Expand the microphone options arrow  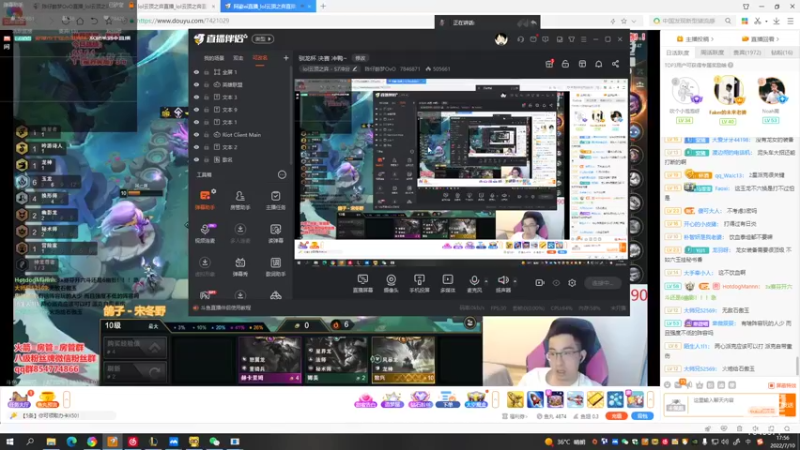(x=486, y=281)
